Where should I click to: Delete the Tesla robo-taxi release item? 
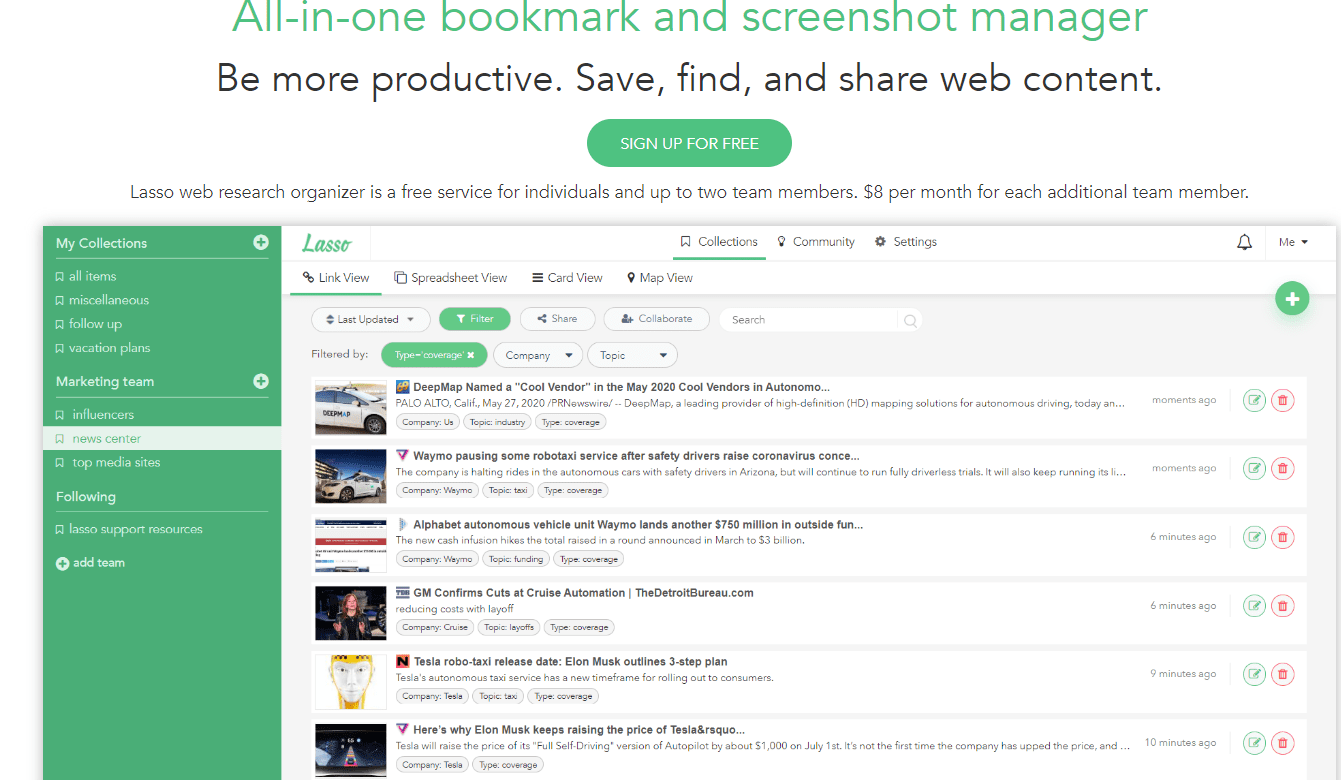(x=1282, y=674)
